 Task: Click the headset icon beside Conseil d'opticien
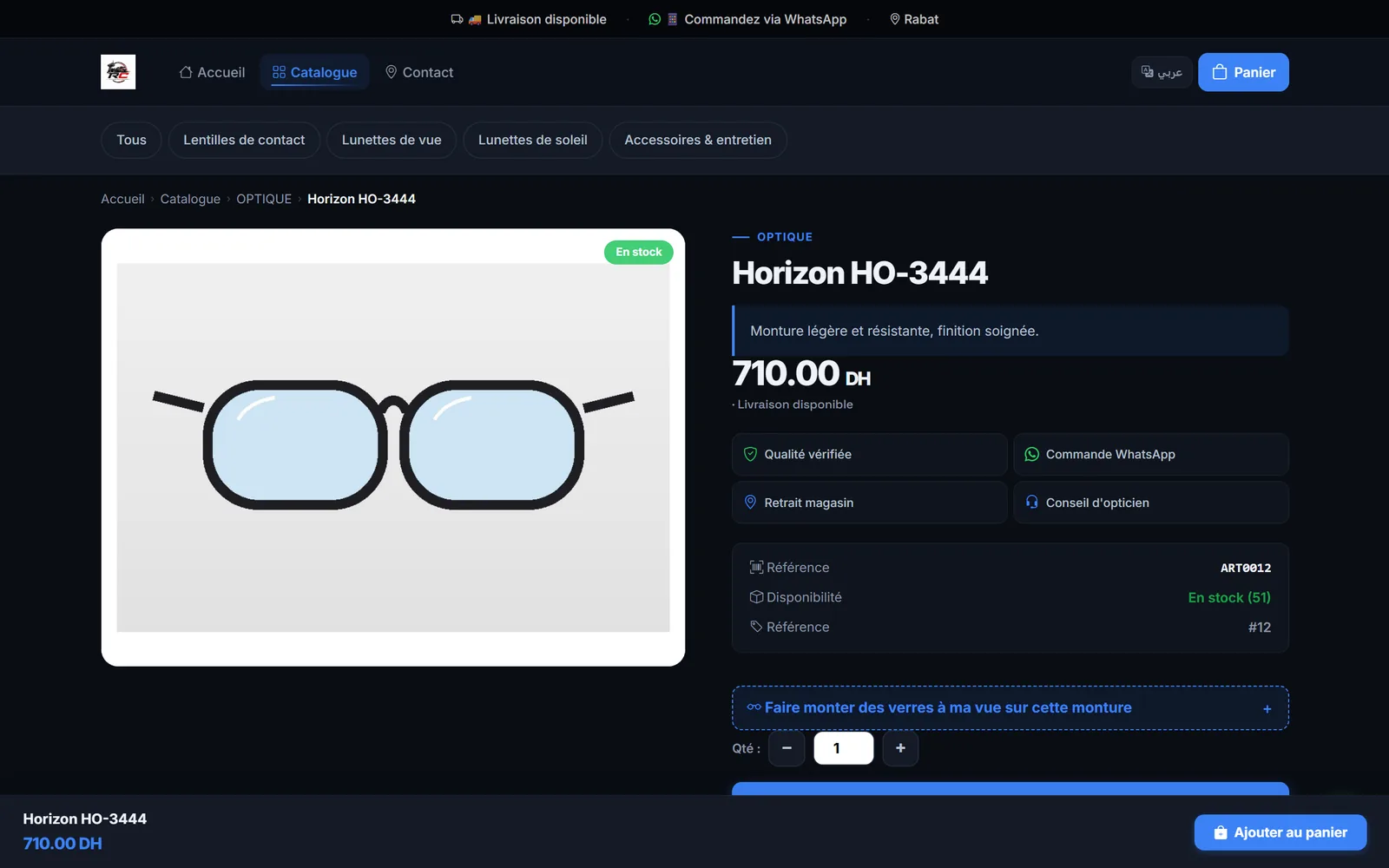pos(1031,502)
